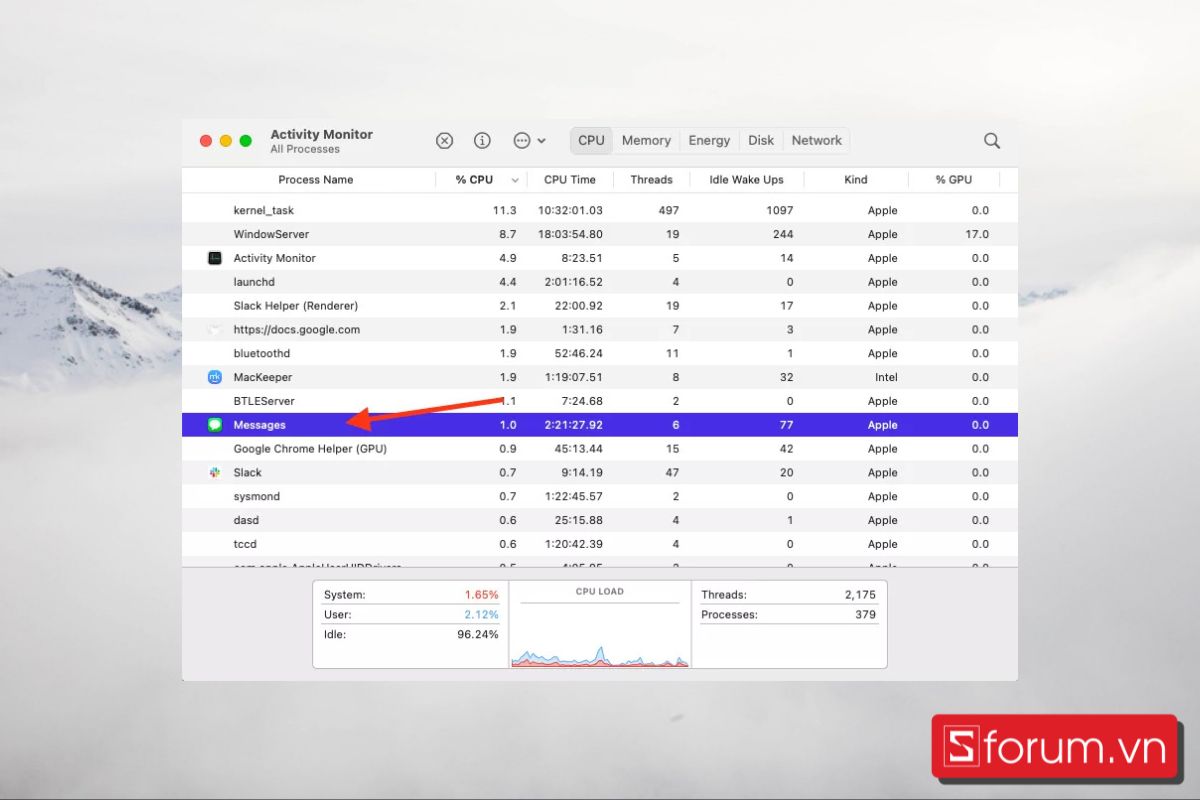Switch to the Network tab
Image resolution: width=1200 pixels, height=800 pixels.
point(816,141)
